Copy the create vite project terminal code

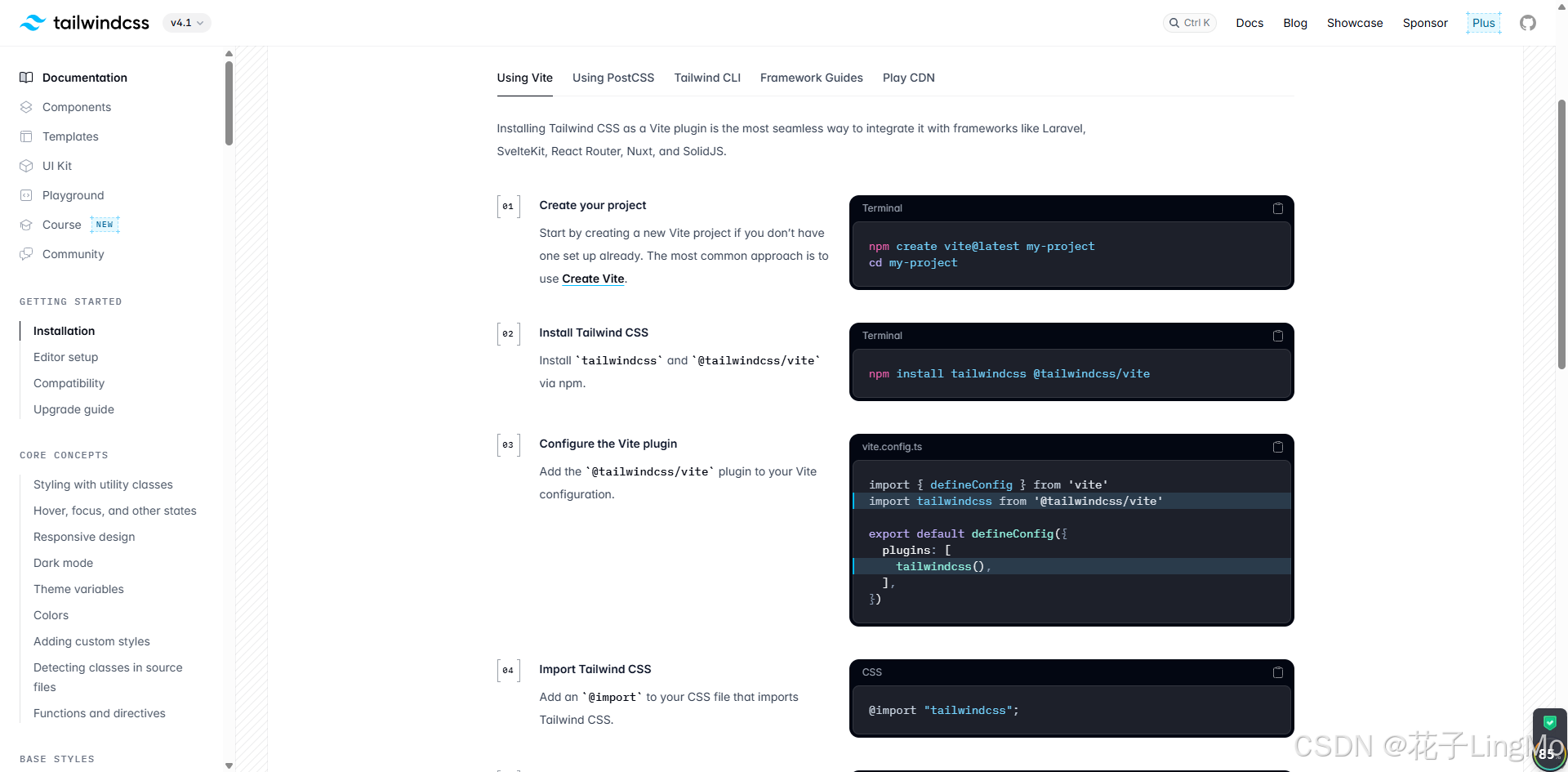(x=1277, y=208)
